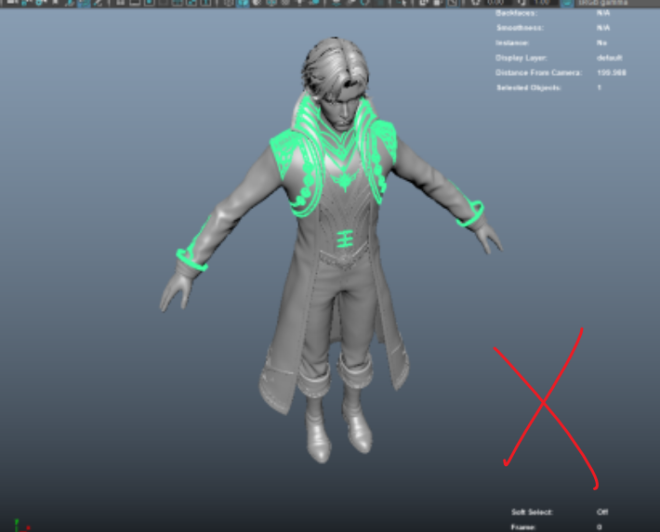
Task: Click the Display Layer default value in HUD
Action: click(x=608, y=57)
